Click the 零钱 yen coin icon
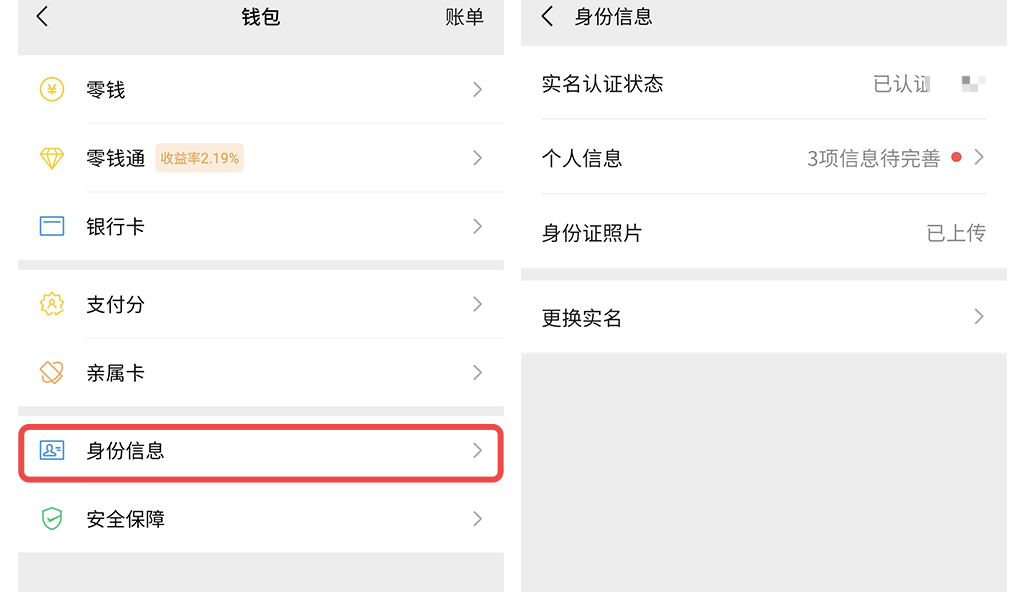Image resolution: width=1032 pixels, height=592 pixels. [51, 90]
